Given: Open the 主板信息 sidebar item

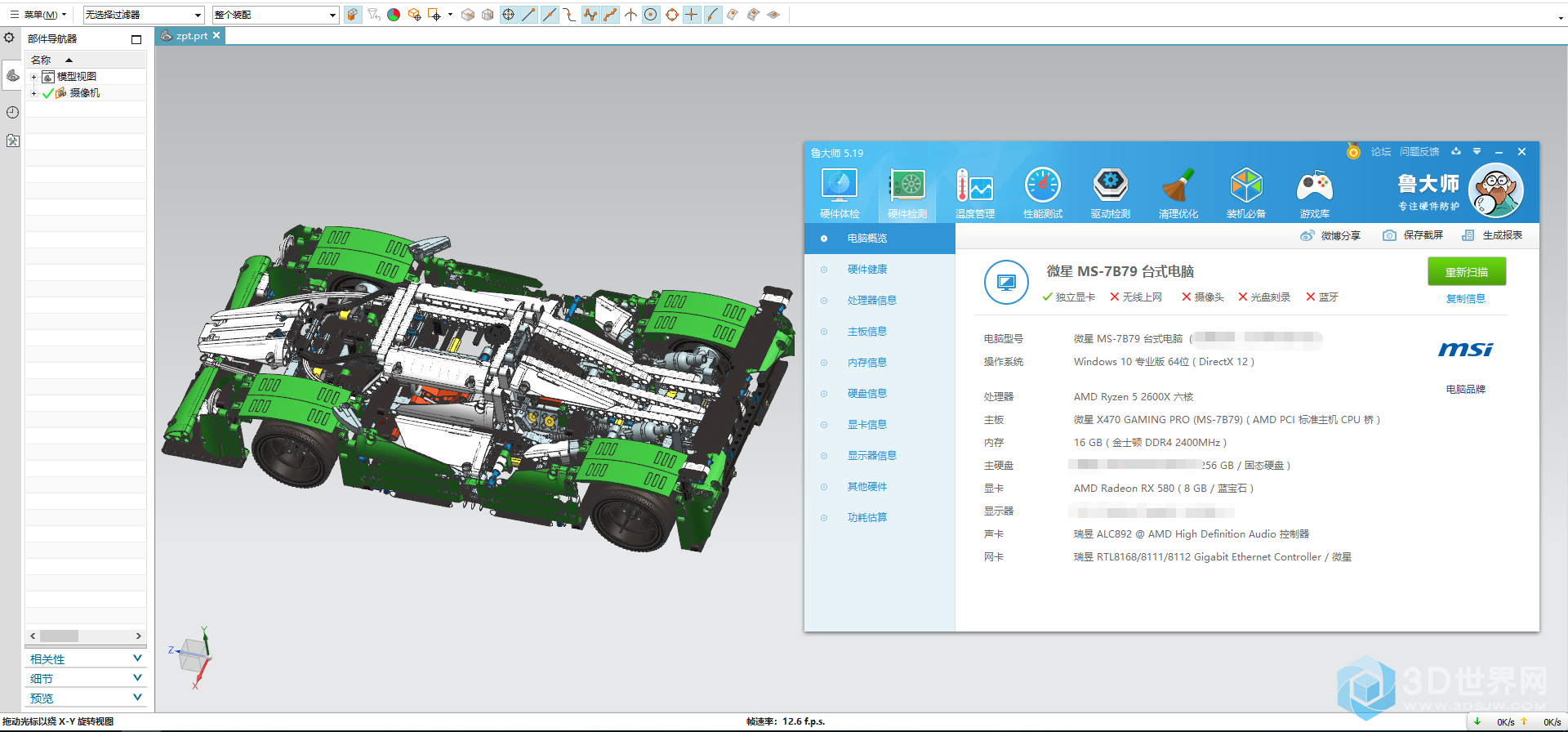Looking at the screenshot, I should 880,332.
